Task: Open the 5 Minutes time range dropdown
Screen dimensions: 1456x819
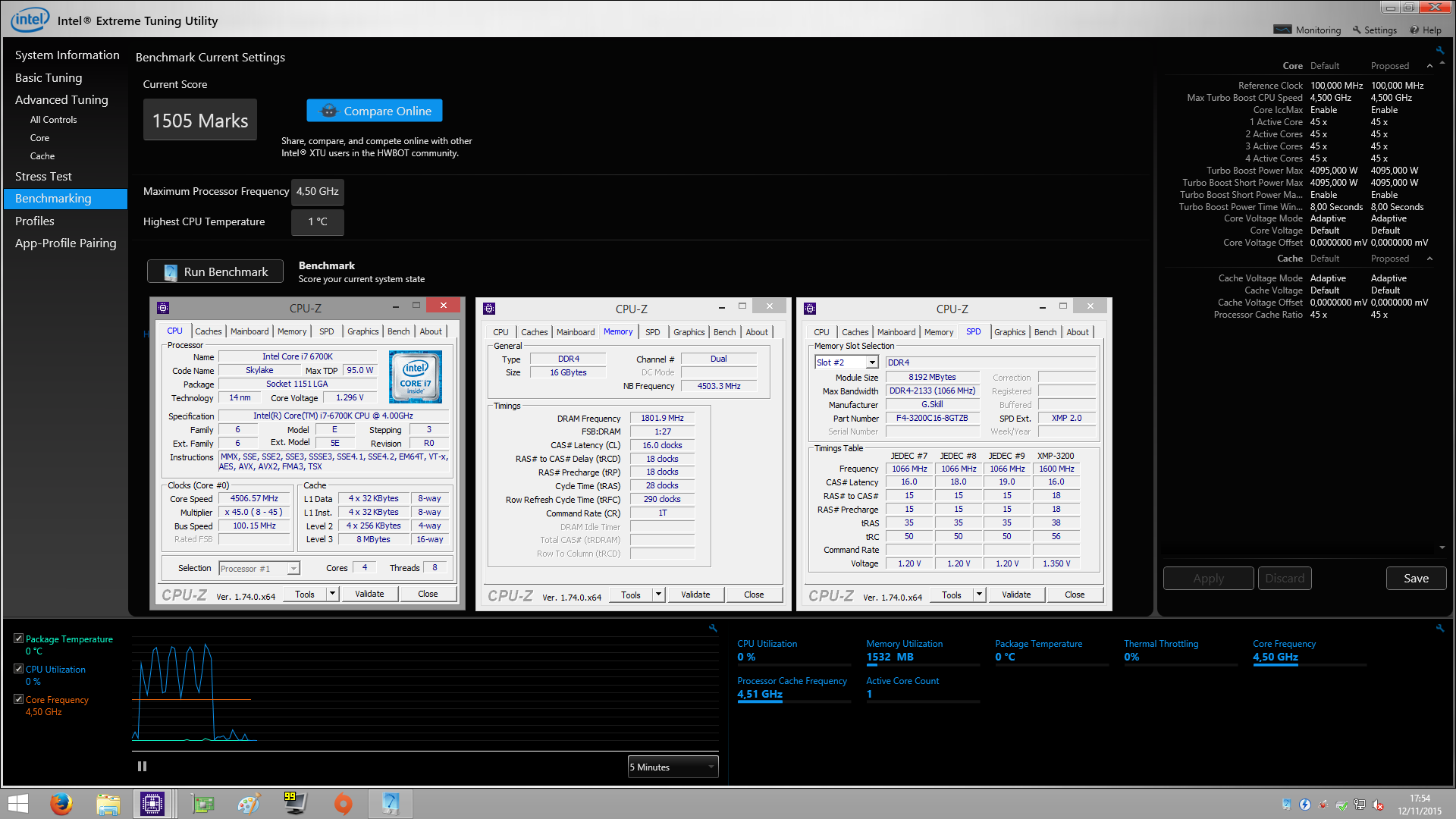Action: pos(673,767)
